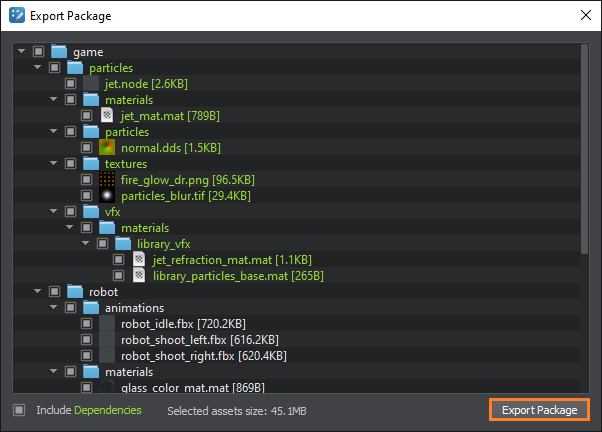The height and width of the screenshot is (432, 602).
Task: Toggle the checkbox for robot_idle.fbx
Action: pos(86,324)
